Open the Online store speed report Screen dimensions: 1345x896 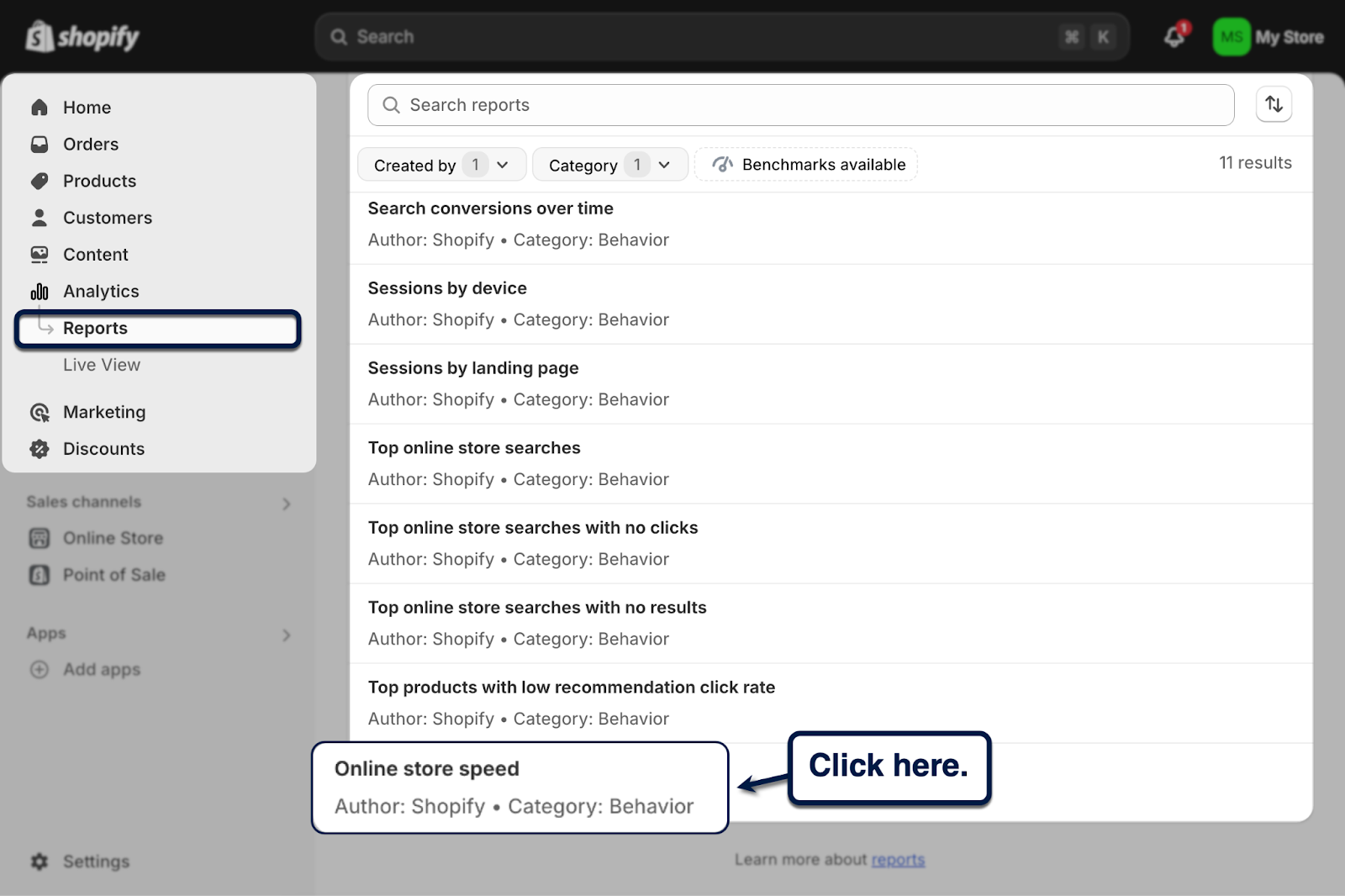pos(520,788)
